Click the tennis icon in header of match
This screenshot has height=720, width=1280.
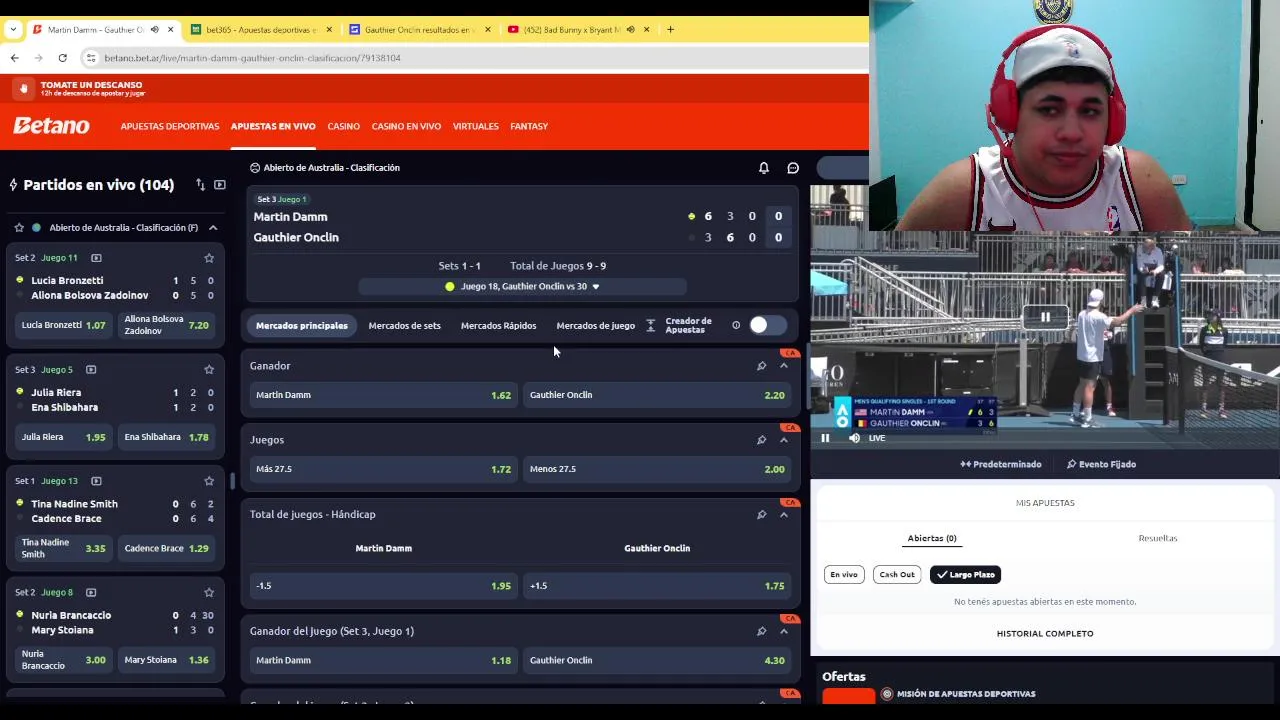pos(255,168)
